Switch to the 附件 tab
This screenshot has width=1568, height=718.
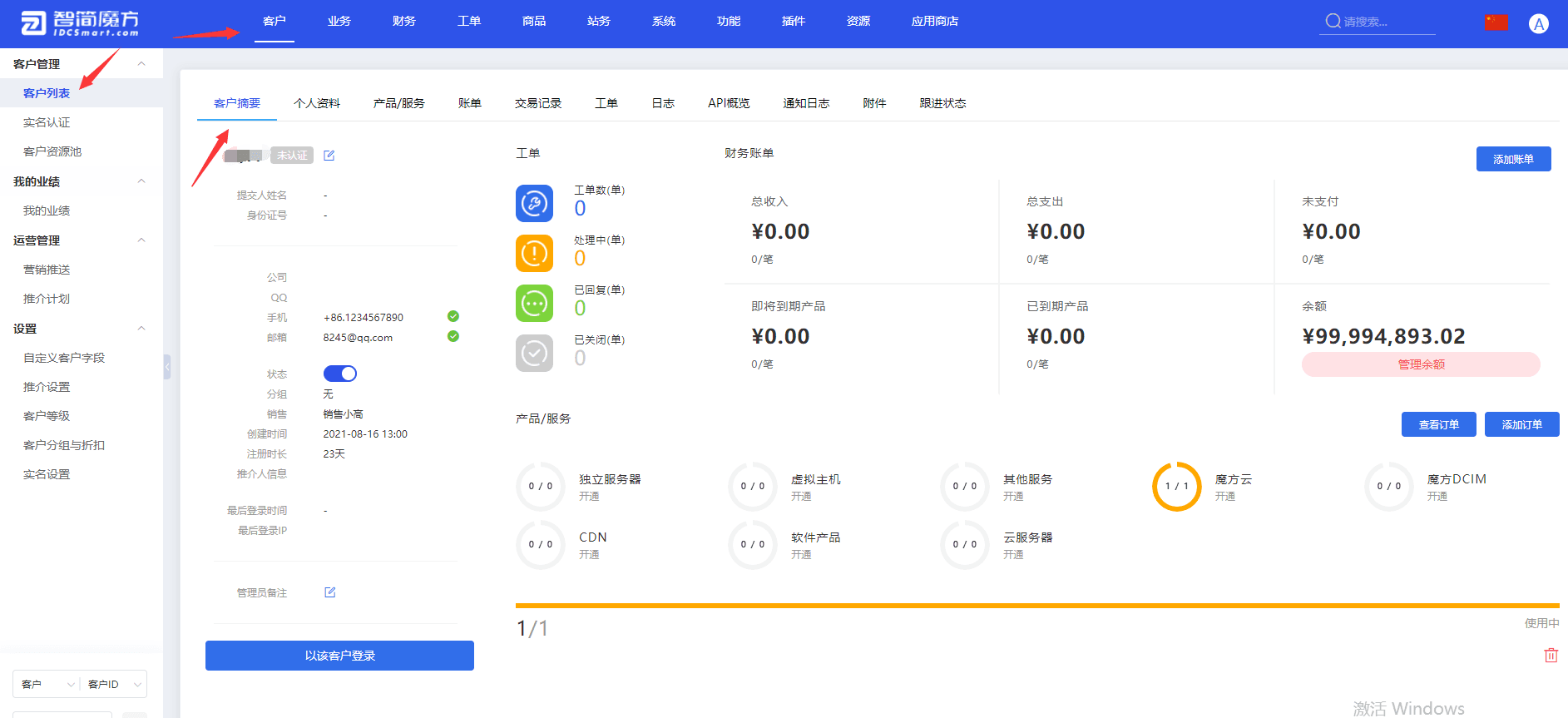pos(874,103)
